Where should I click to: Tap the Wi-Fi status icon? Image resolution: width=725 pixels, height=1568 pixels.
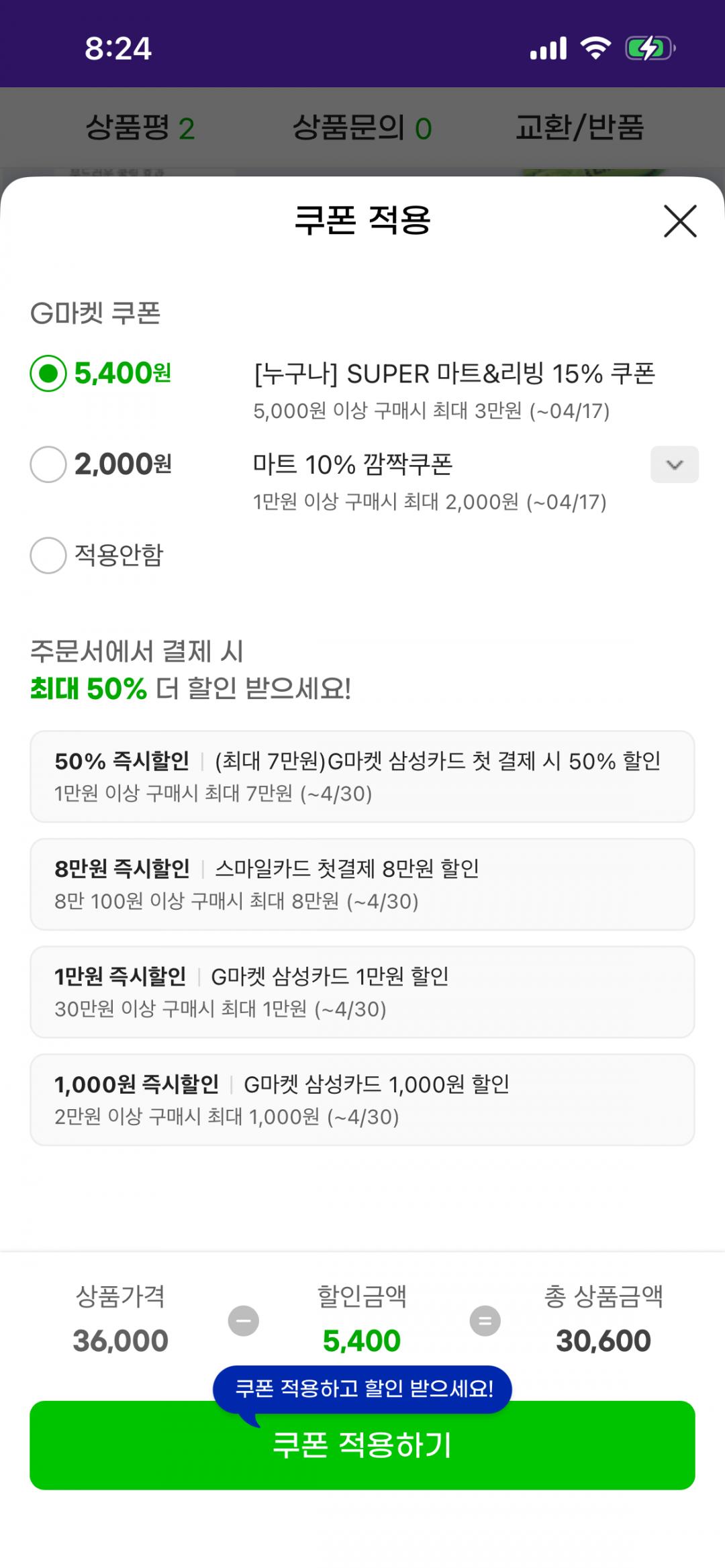[595, 48]
